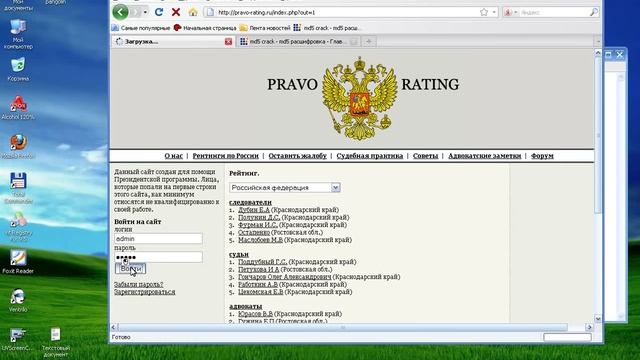This screenshot has height=360, width=640.
Task: Open Судебная практика menu link
Action: 369,156
